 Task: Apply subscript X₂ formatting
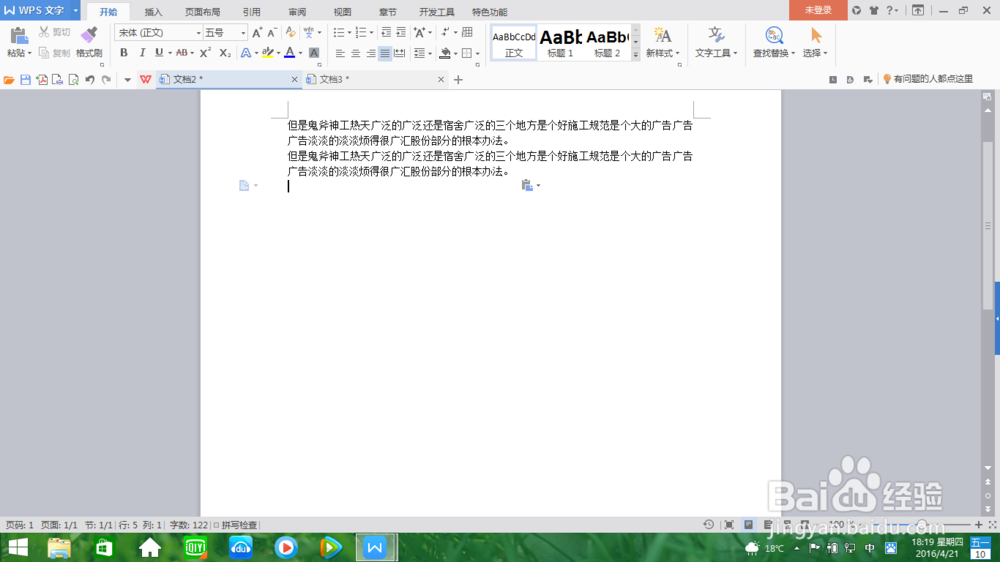(224, 53)
